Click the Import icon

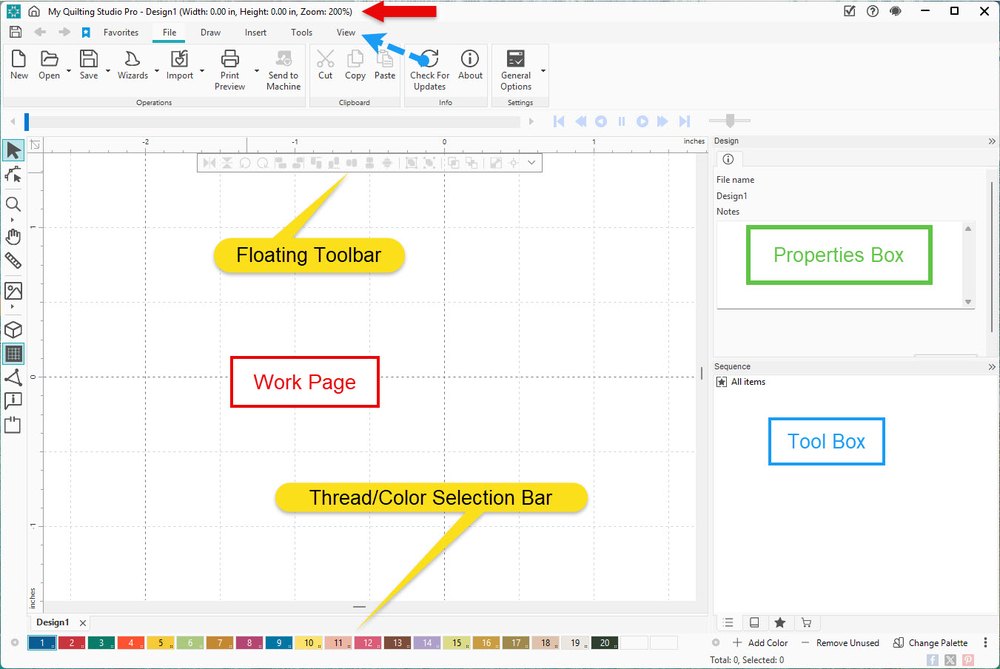tap(179, 64)
